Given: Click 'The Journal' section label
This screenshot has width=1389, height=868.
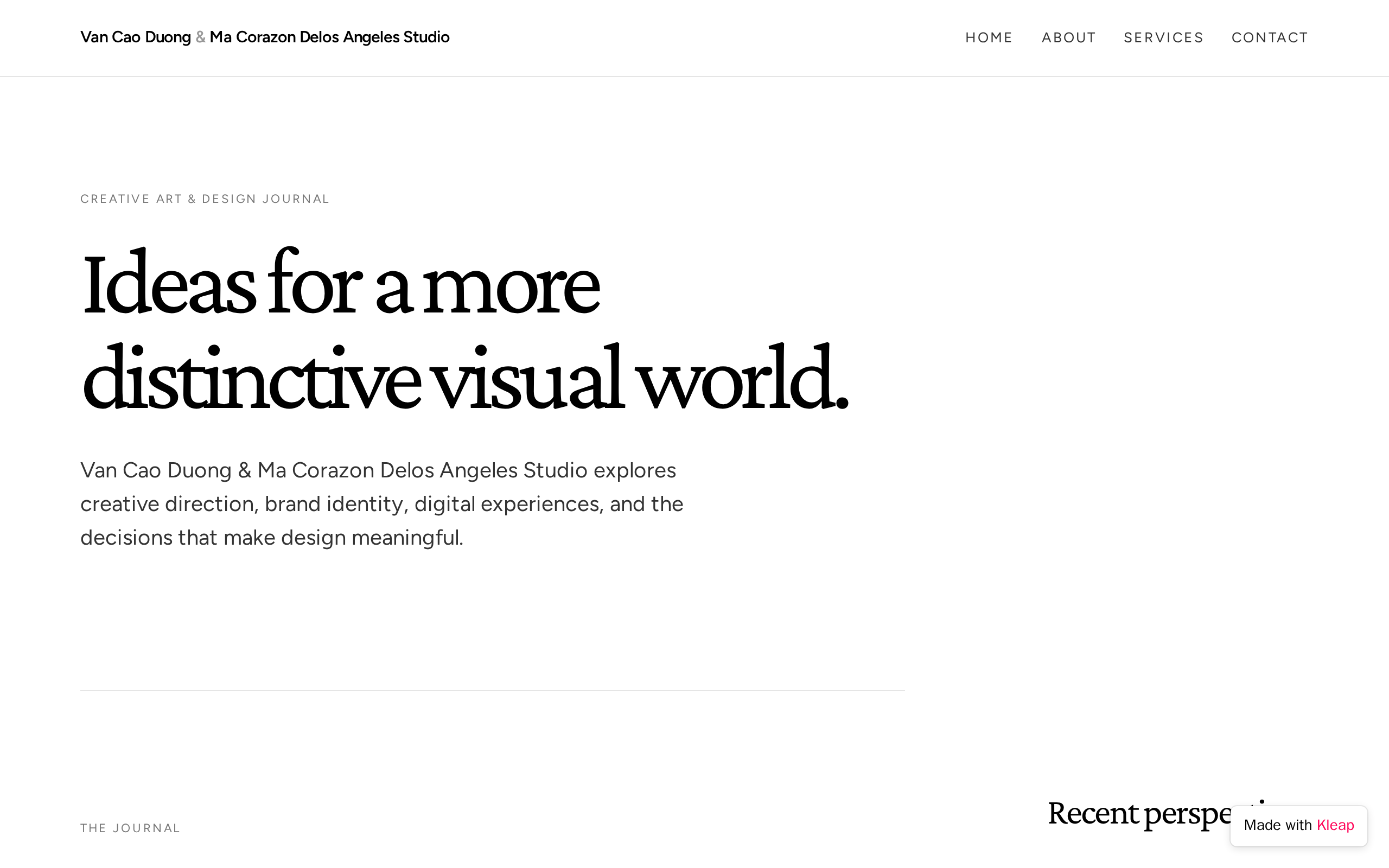Looking at the screenshot, I should [130, 828].
